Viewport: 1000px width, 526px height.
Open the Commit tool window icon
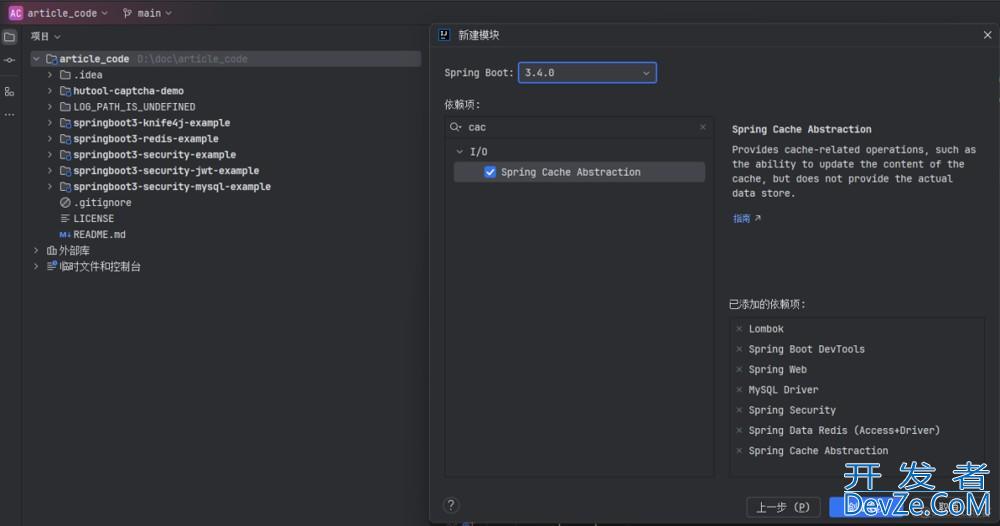point(10,61)
